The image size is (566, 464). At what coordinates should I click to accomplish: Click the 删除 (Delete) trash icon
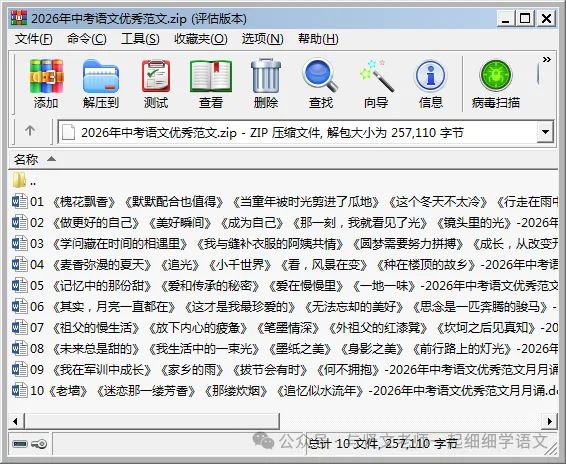click(x=266, y=76)
